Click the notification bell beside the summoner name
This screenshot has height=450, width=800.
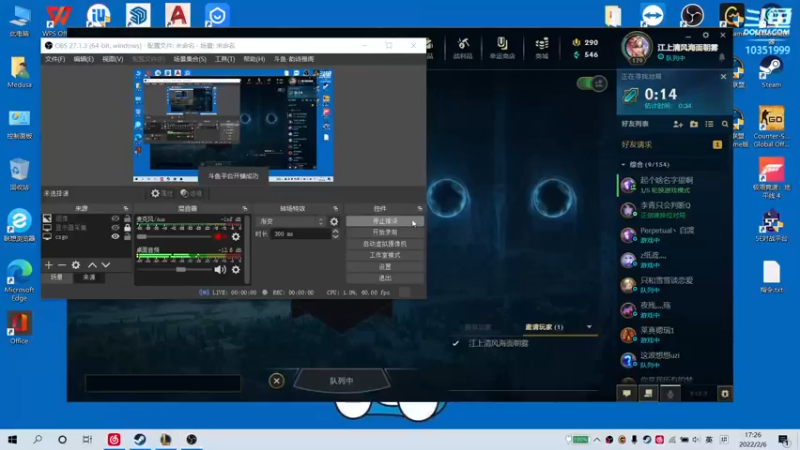tap(722, 58)
